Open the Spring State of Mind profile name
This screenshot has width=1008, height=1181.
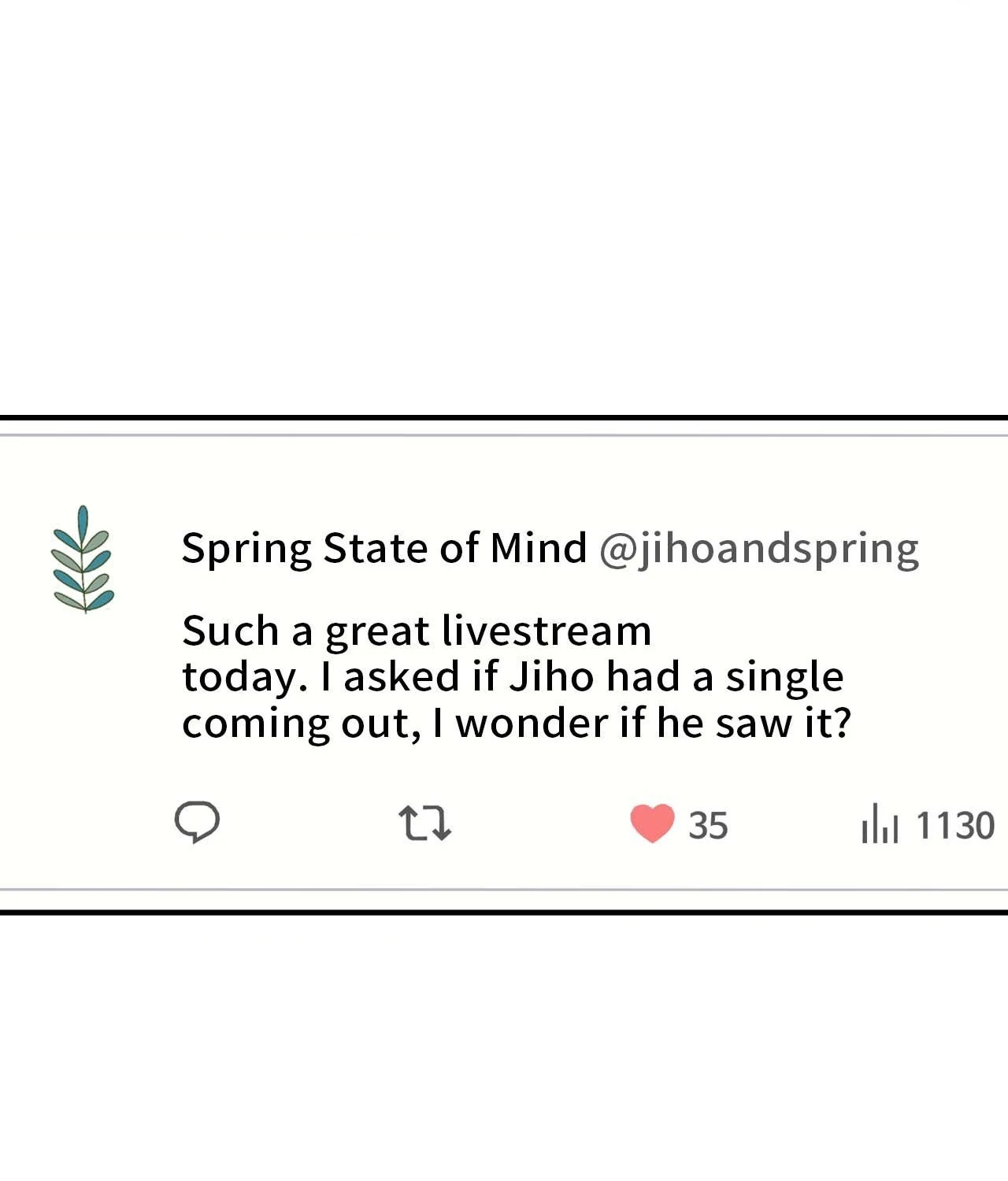pos(384,548)
